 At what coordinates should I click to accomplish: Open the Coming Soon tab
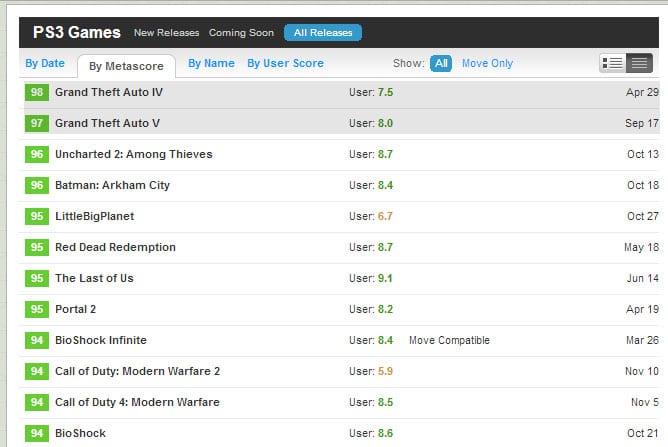click(241, 33)
